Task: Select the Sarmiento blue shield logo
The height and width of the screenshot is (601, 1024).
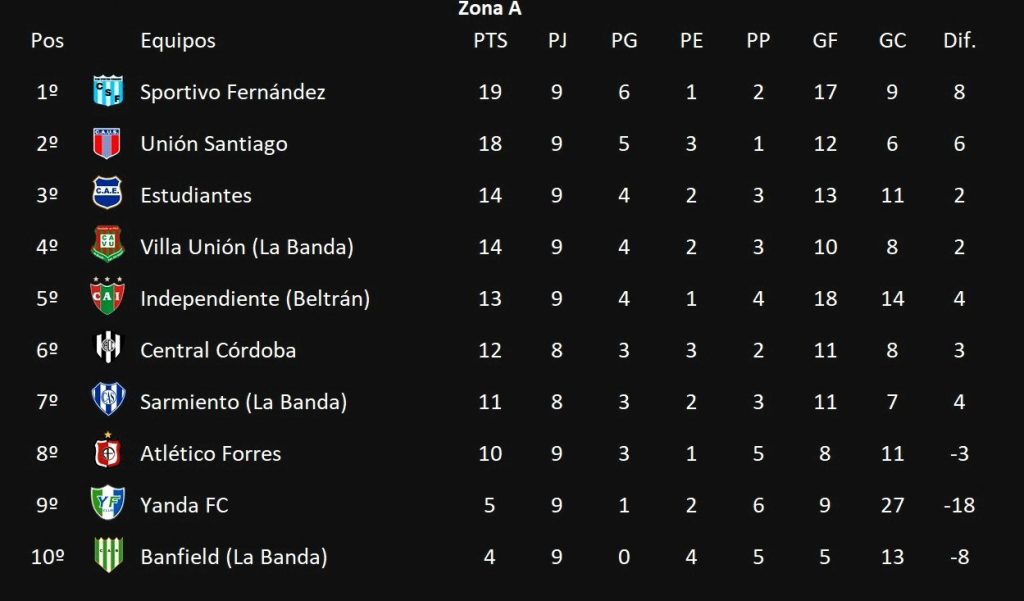Action: pos(108,398)
